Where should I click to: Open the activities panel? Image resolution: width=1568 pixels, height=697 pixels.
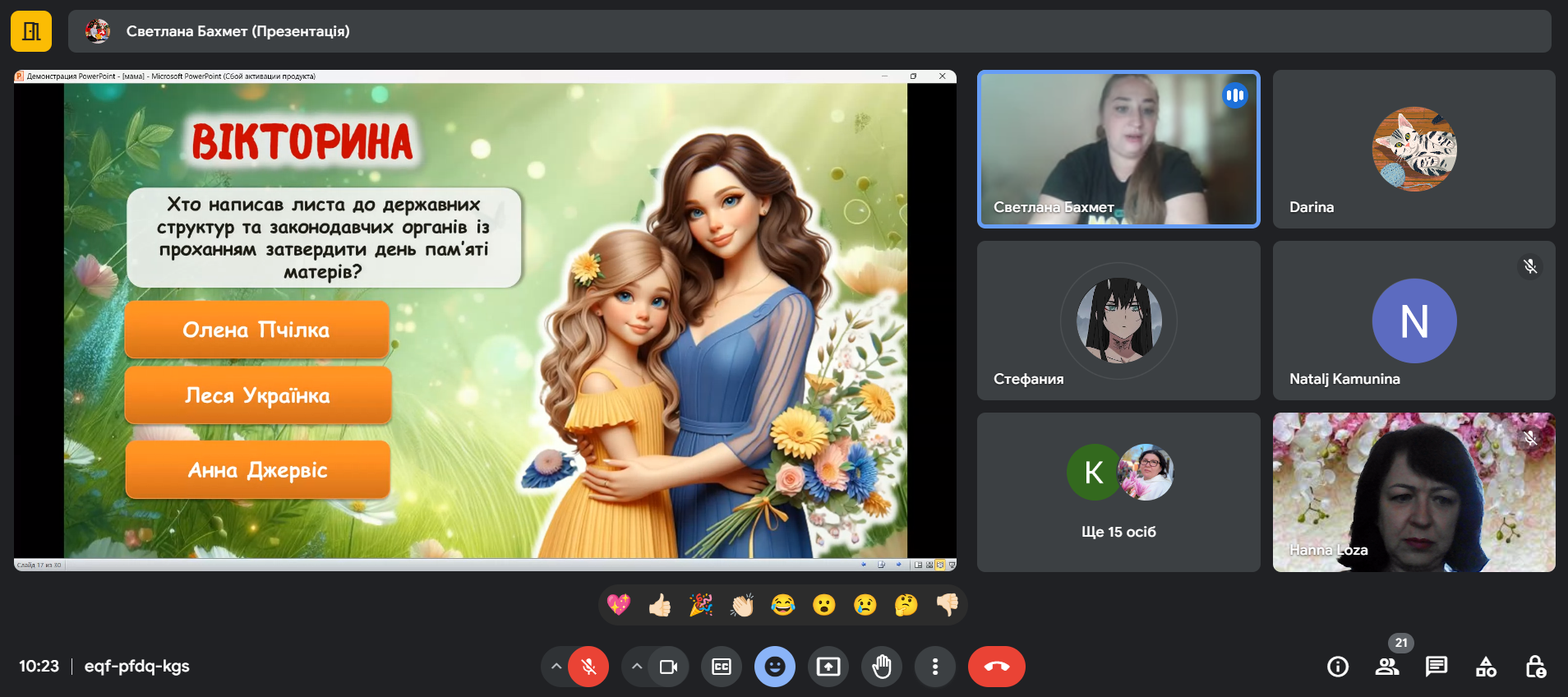(x=1486, y=667)
